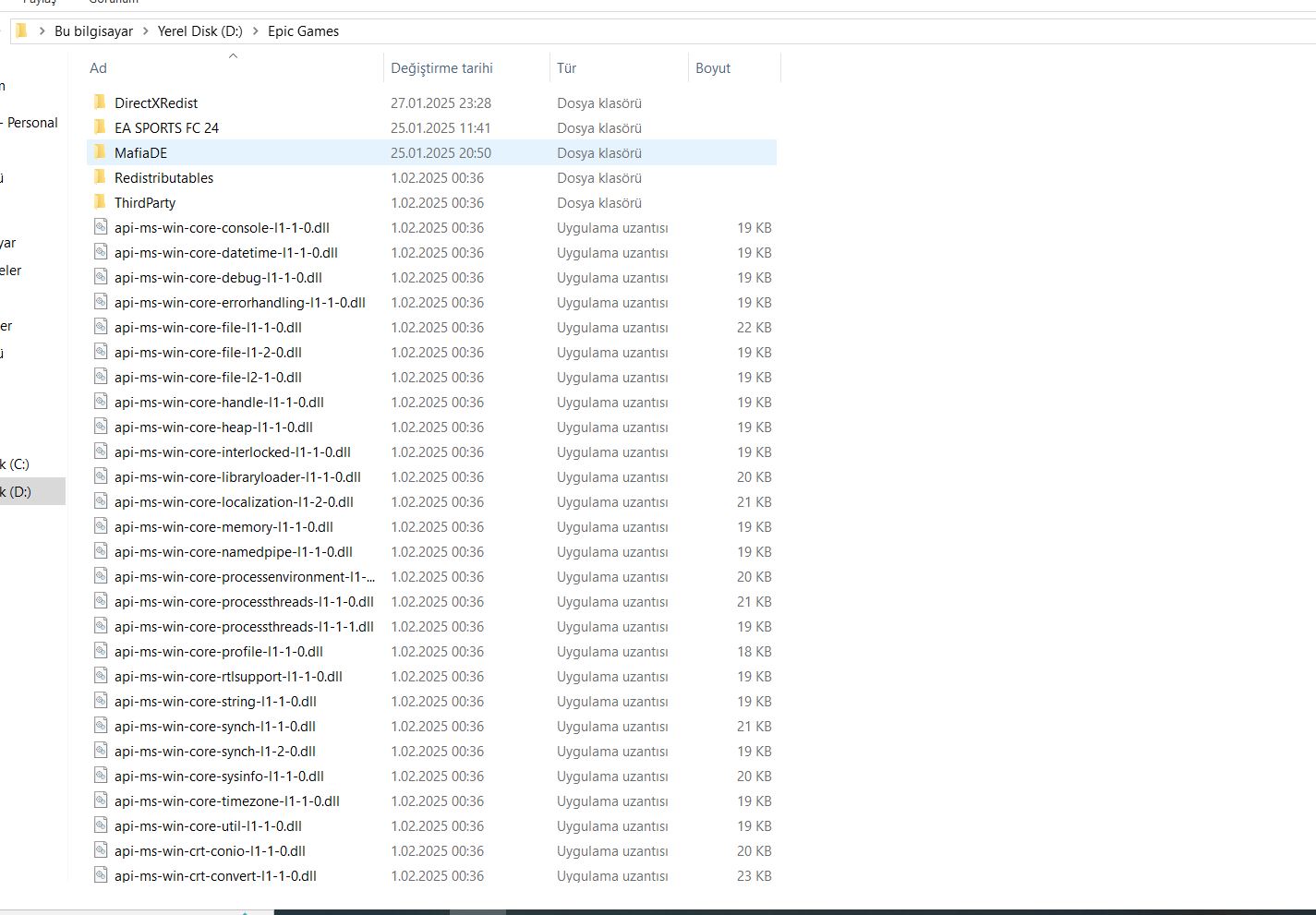
Task: Click the api-ms-win-core-localization-l1-2-0.dll file icon
Action: coord(100,501)
